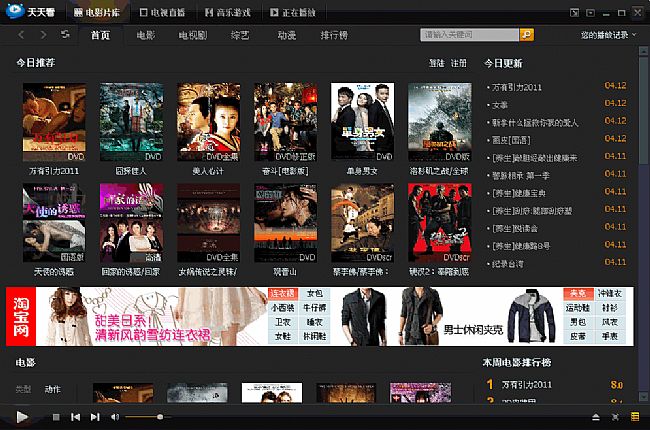This screenshot has width=650, height=430.
Task: Switch to the 电视直播 tab
Action: click(162, 12)
